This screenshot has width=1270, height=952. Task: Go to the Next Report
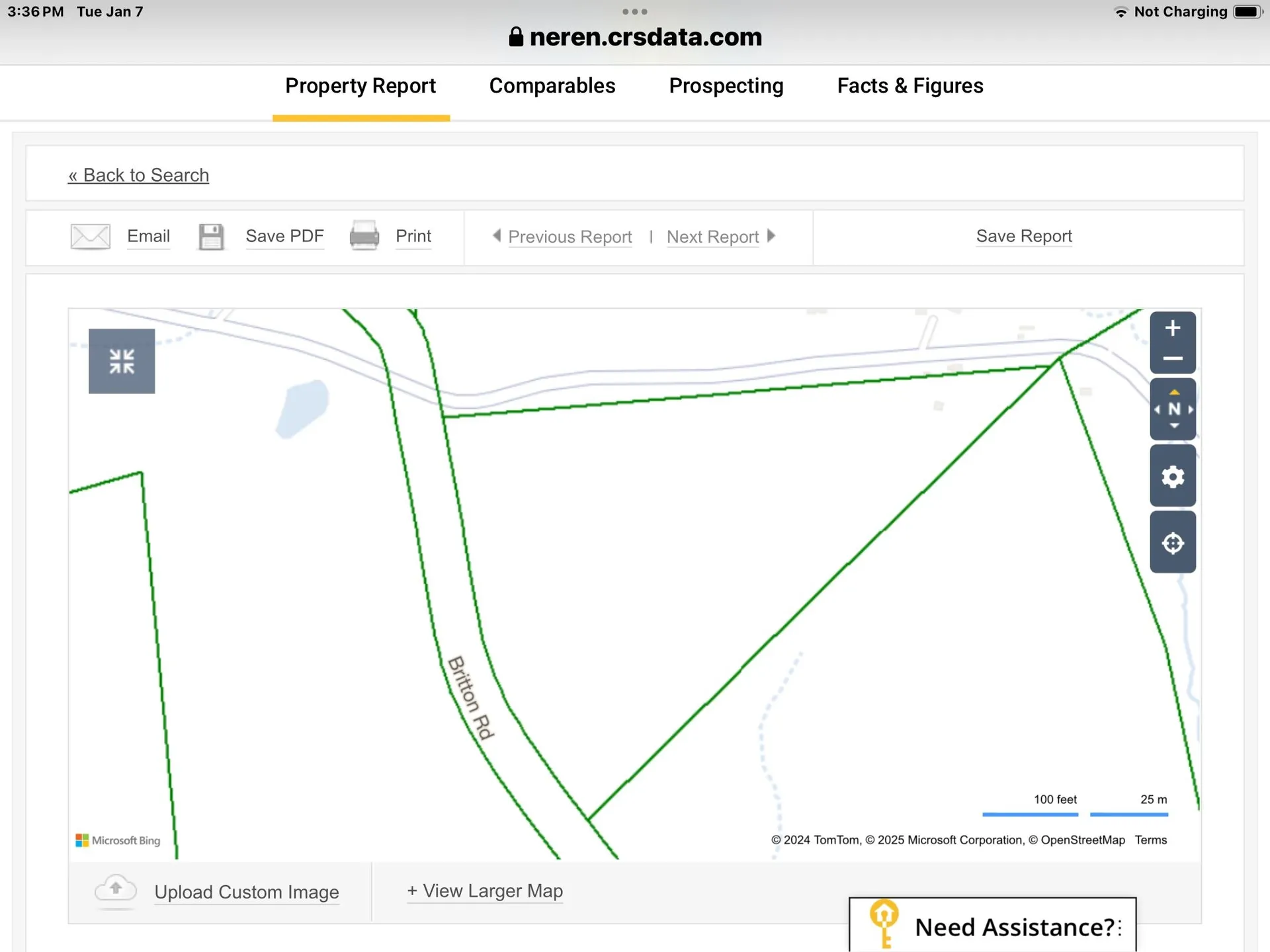coord(713,237)
